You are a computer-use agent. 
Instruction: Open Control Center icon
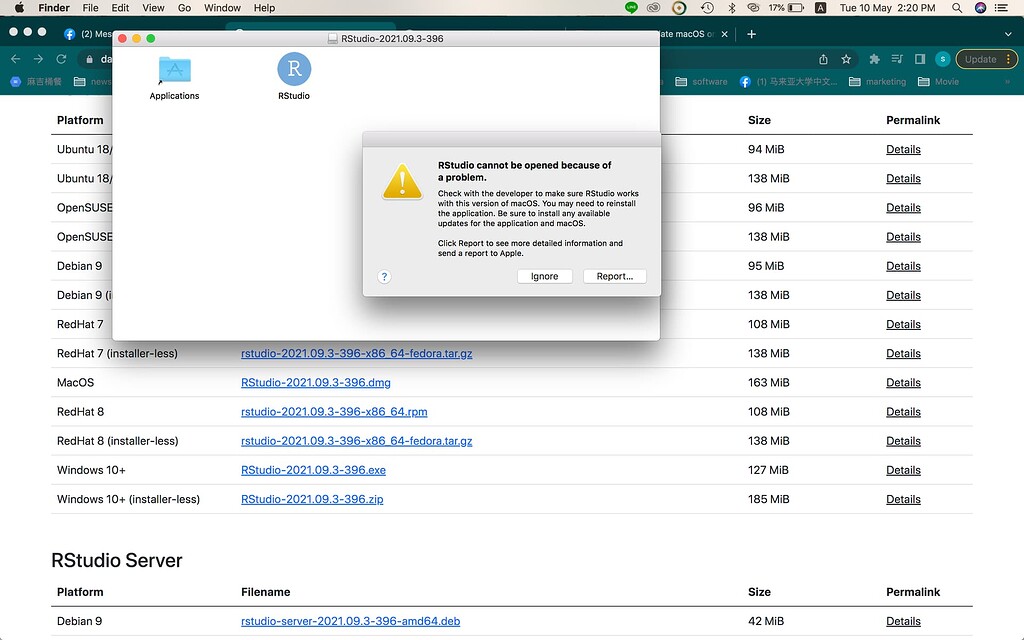[1001, 8]
